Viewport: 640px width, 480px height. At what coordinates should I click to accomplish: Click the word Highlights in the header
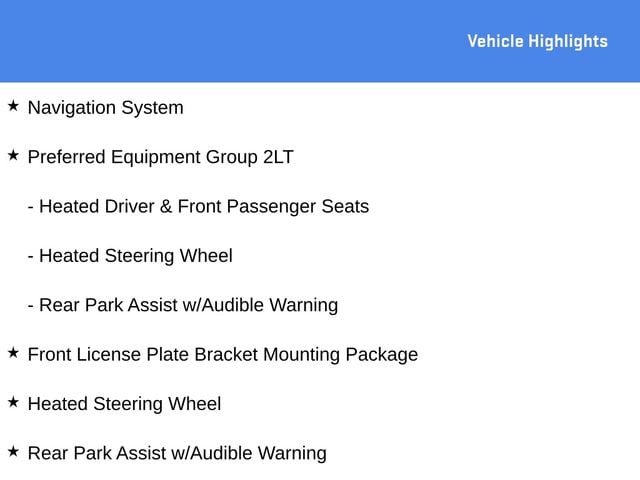[x=568, y=42]
